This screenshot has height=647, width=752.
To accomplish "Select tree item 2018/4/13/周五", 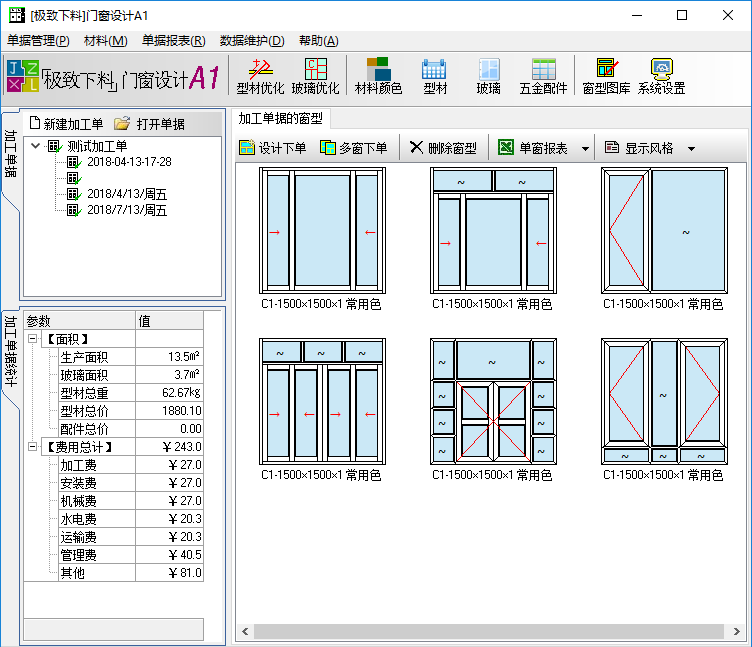I will coord(127,194).
